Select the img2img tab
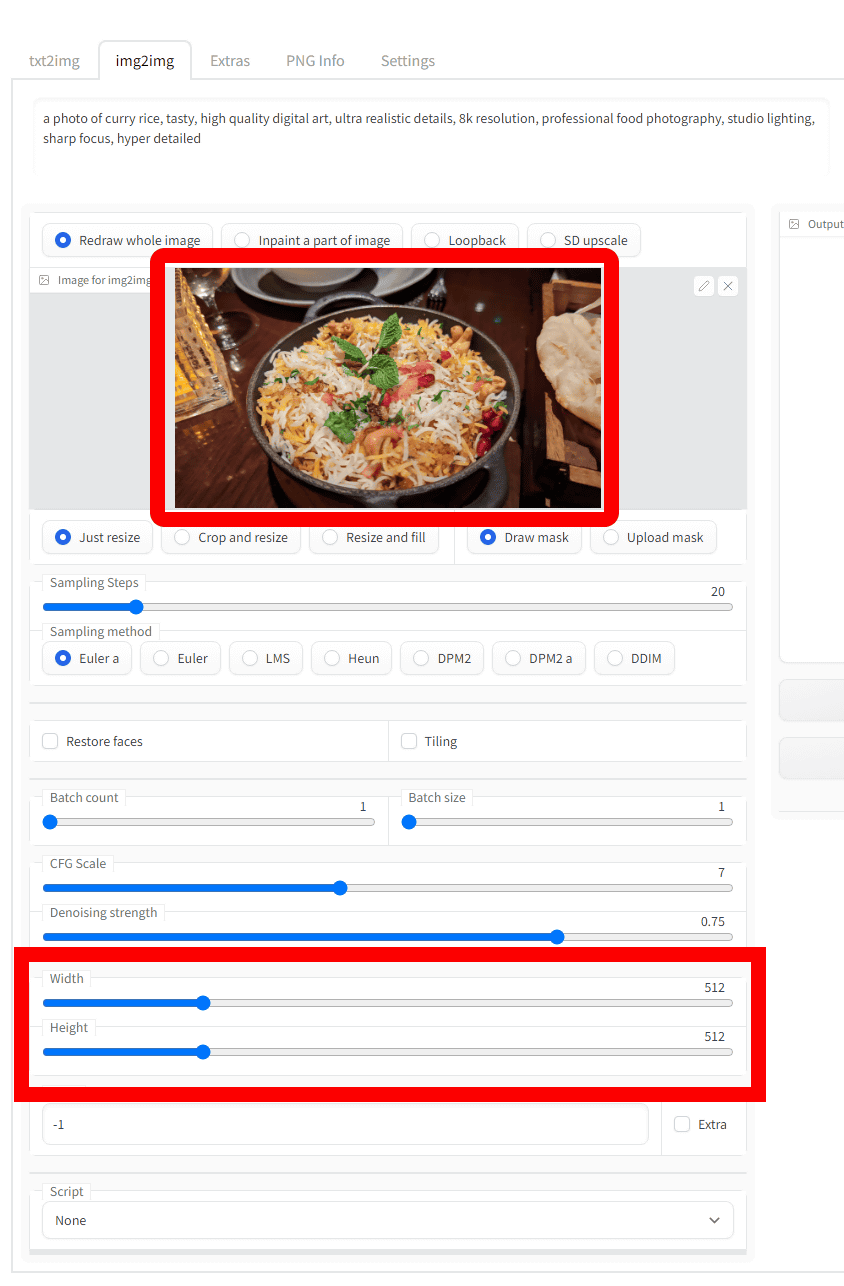 point(145,61)
